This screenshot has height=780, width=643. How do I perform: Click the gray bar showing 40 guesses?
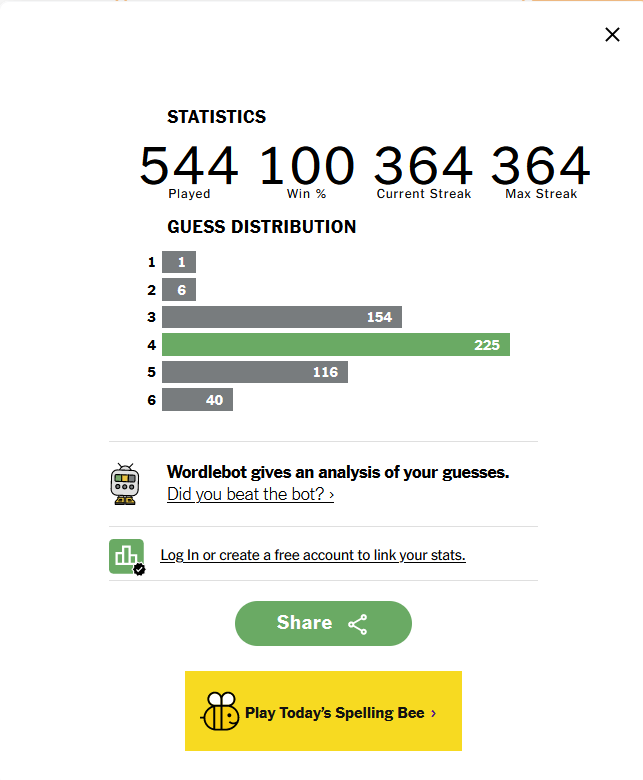(x=197, y=400)
